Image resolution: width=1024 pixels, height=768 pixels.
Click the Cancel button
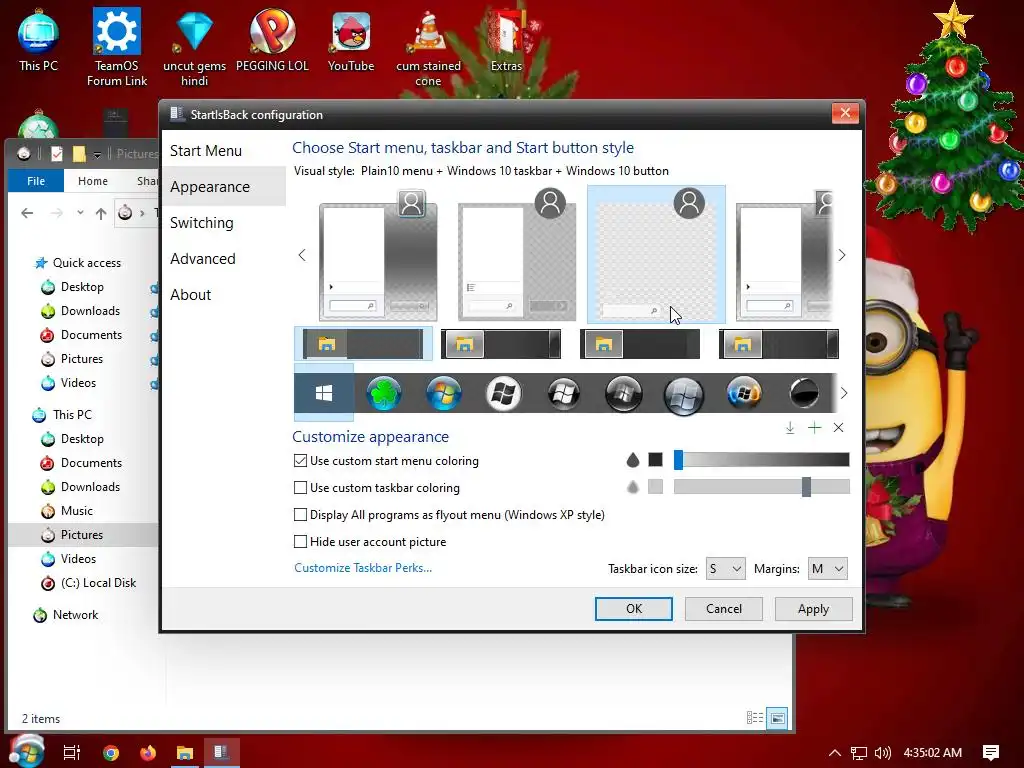724,609
